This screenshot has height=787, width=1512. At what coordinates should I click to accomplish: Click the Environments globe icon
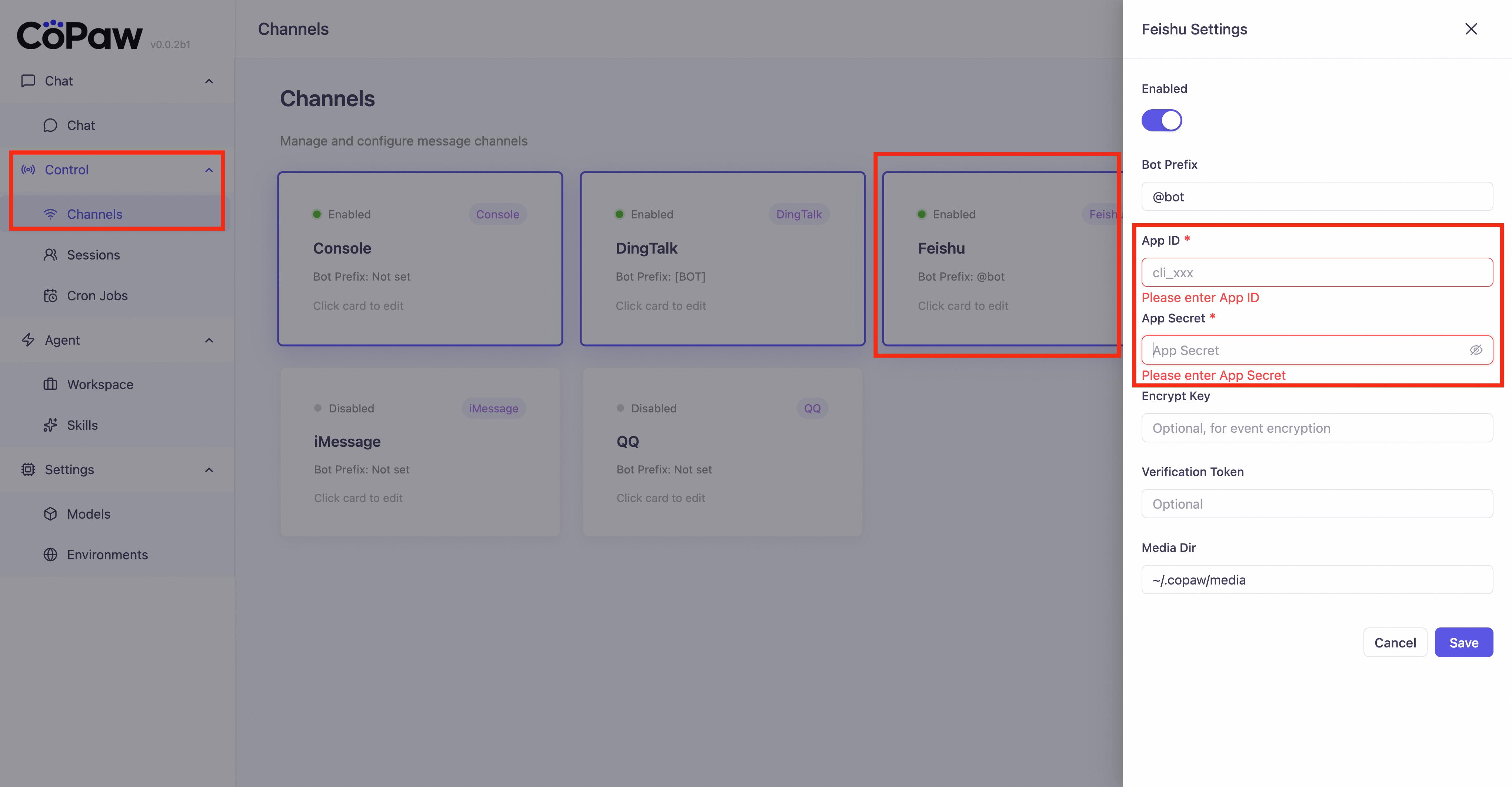[x=50, y=555]
